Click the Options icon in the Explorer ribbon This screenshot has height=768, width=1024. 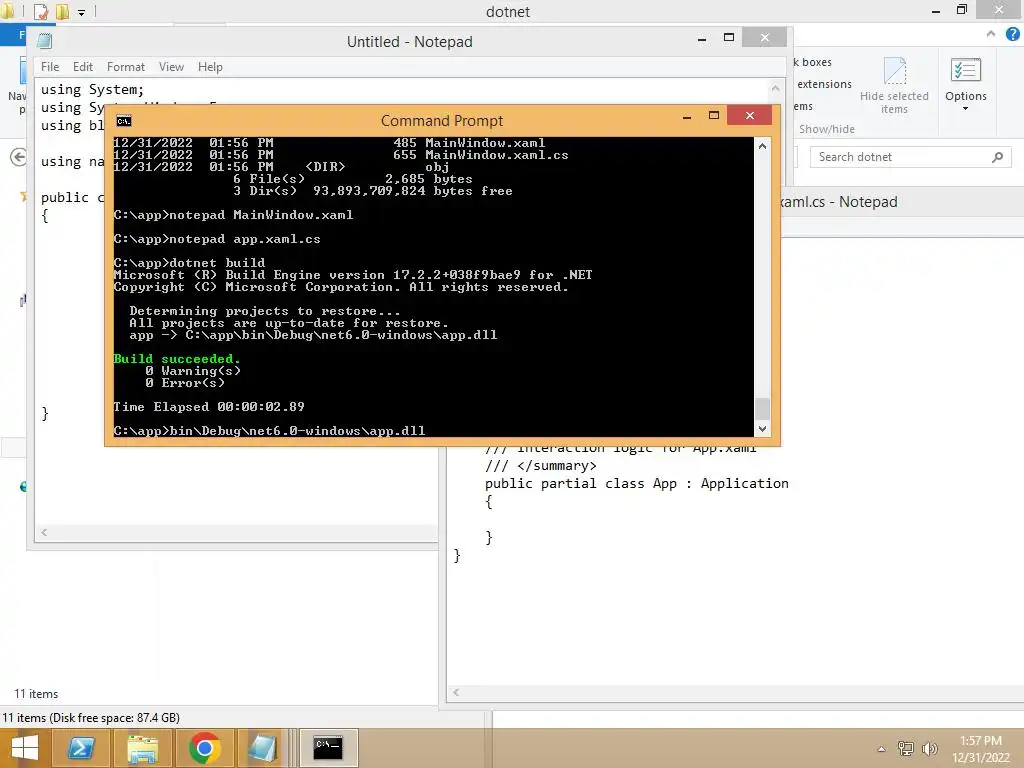coord(965,70)
